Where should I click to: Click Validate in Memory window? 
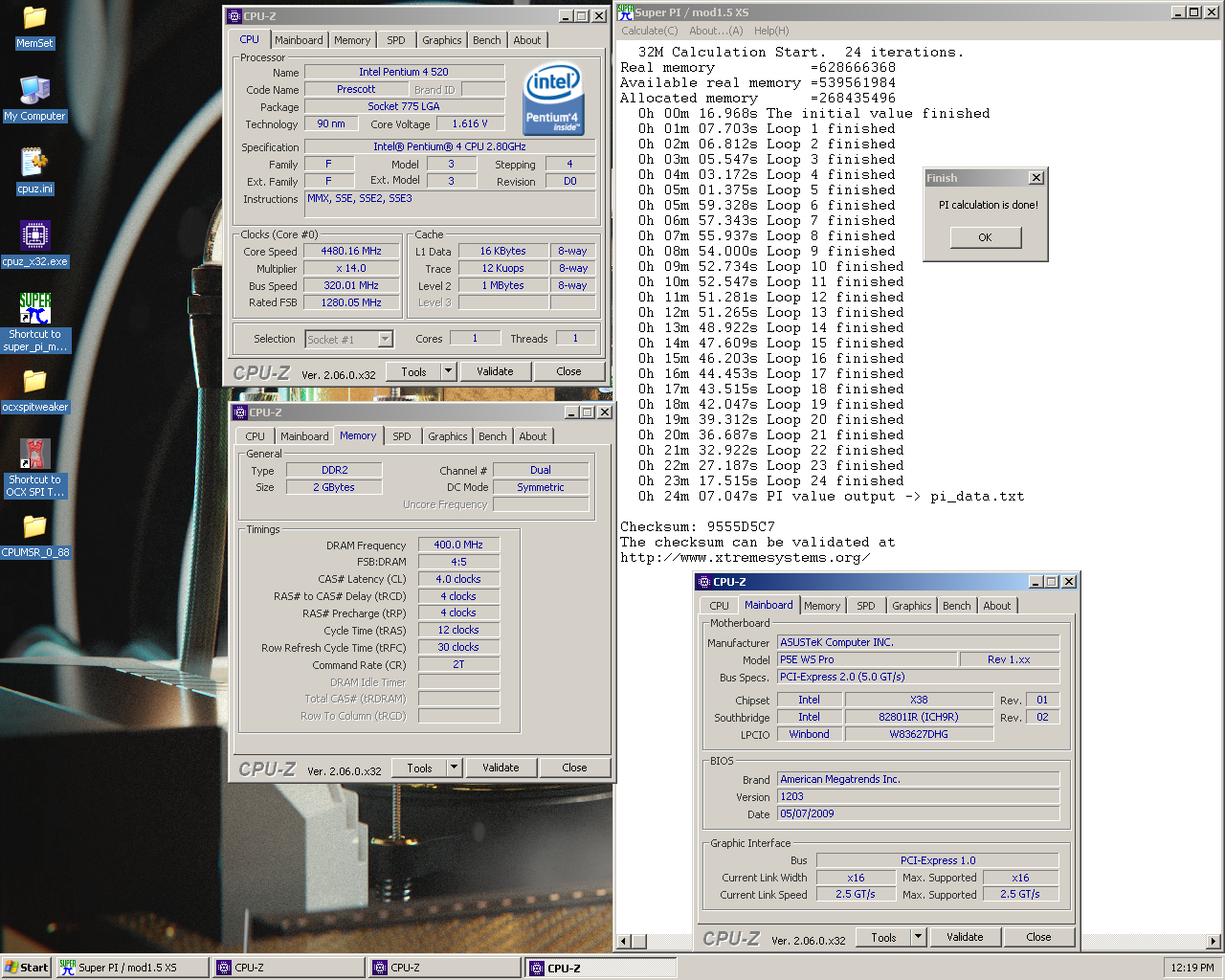[x=501, y=768]
